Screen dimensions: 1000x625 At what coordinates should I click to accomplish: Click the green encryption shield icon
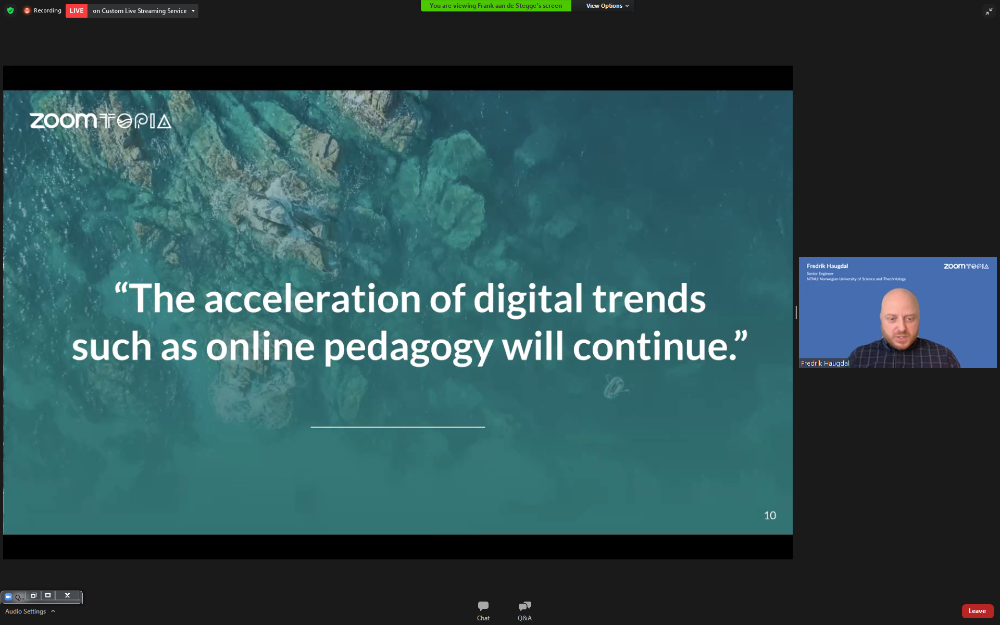[10, 10]
